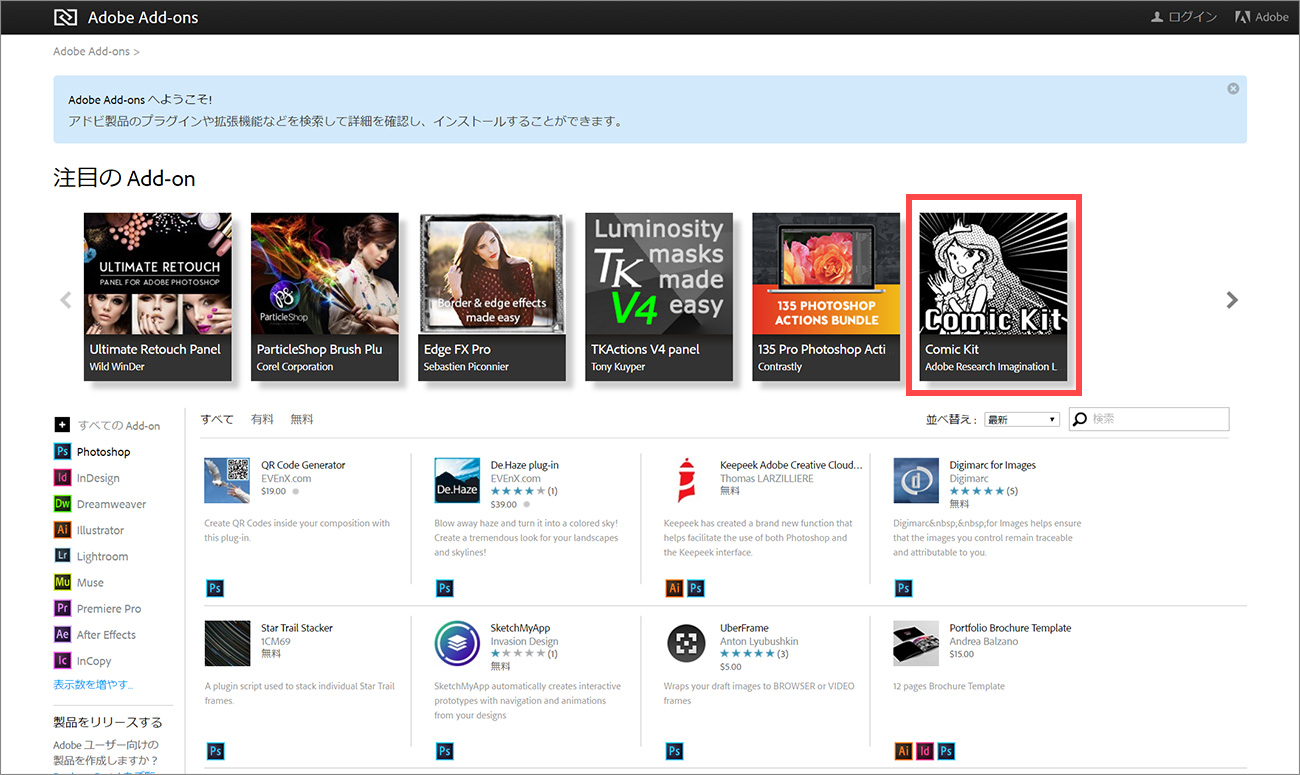Open Digimarc for Images title link
Viewport: 1300px width, 775px height.
click(x=993, y=465)
